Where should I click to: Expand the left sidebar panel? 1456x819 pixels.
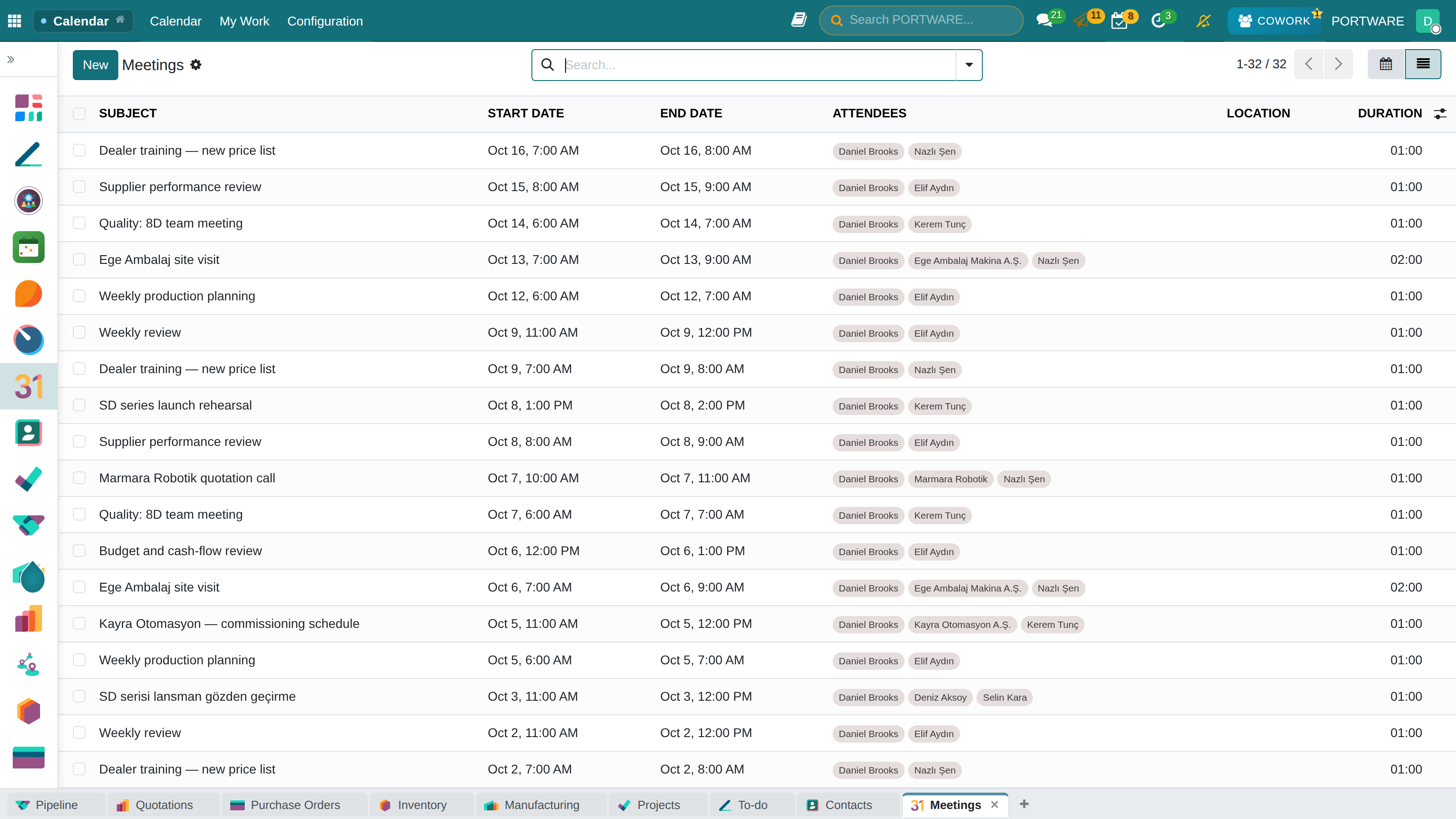(11, 59)
